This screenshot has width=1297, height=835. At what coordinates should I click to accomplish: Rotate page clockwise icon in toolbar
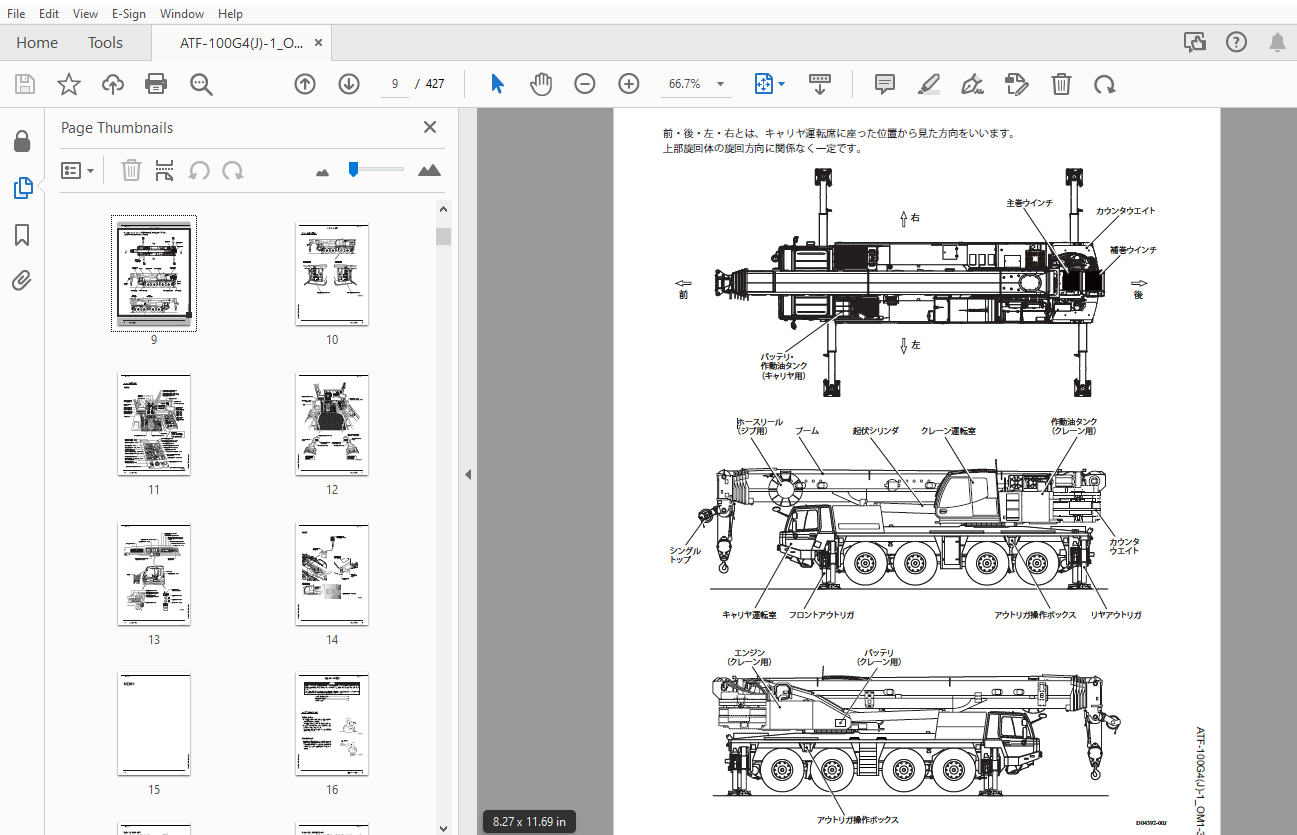coord(1105,84)
